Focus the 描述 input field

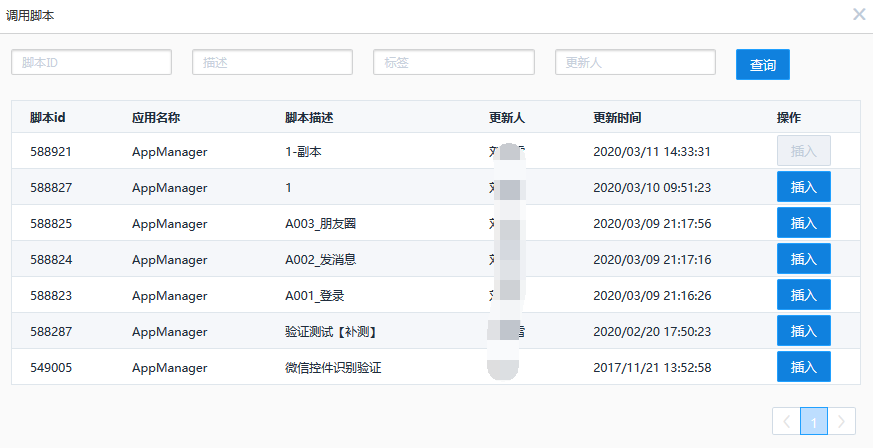pos(272,62)
